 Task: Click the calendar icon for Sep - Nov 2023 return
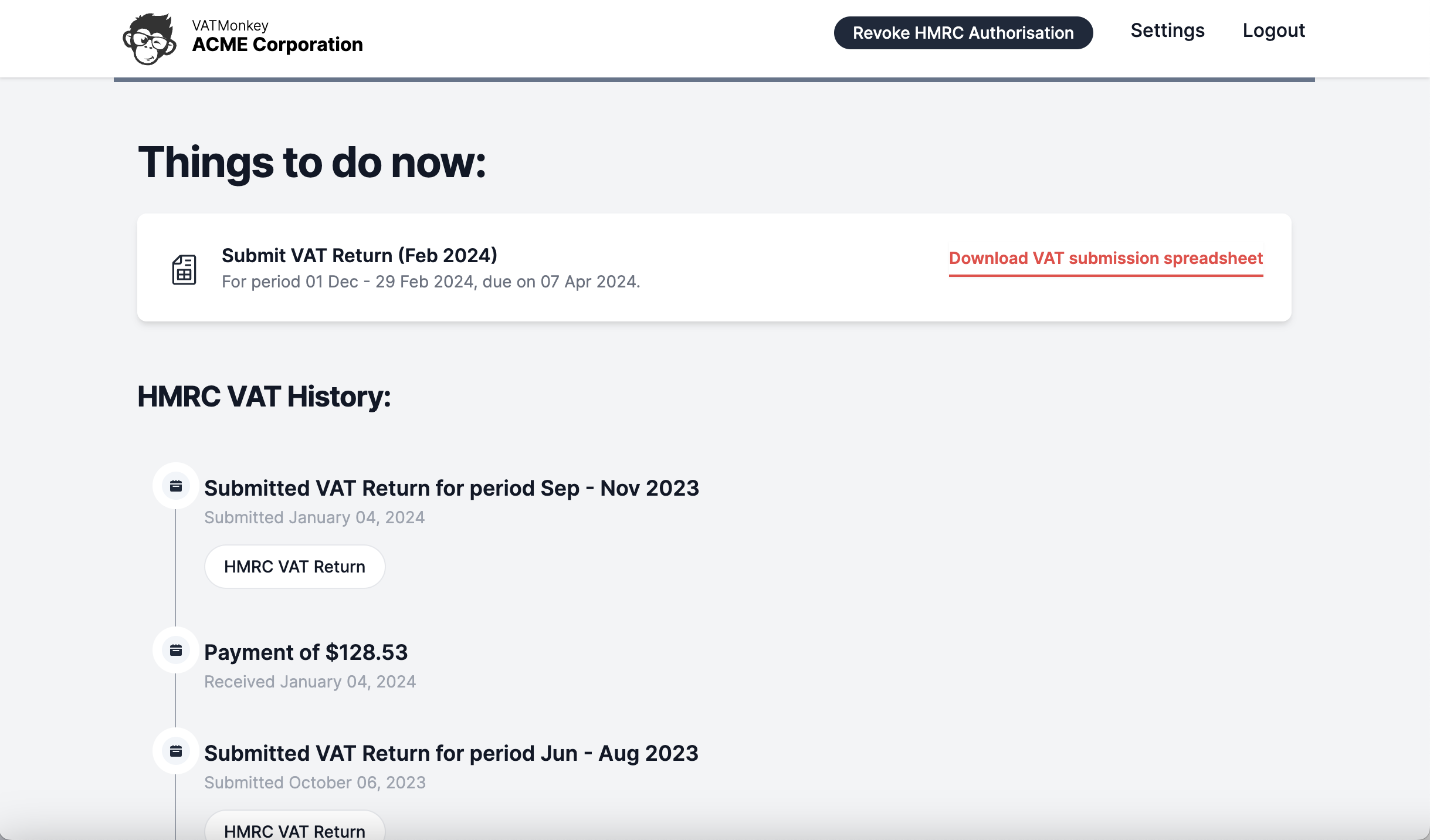[x=176, y=486]
